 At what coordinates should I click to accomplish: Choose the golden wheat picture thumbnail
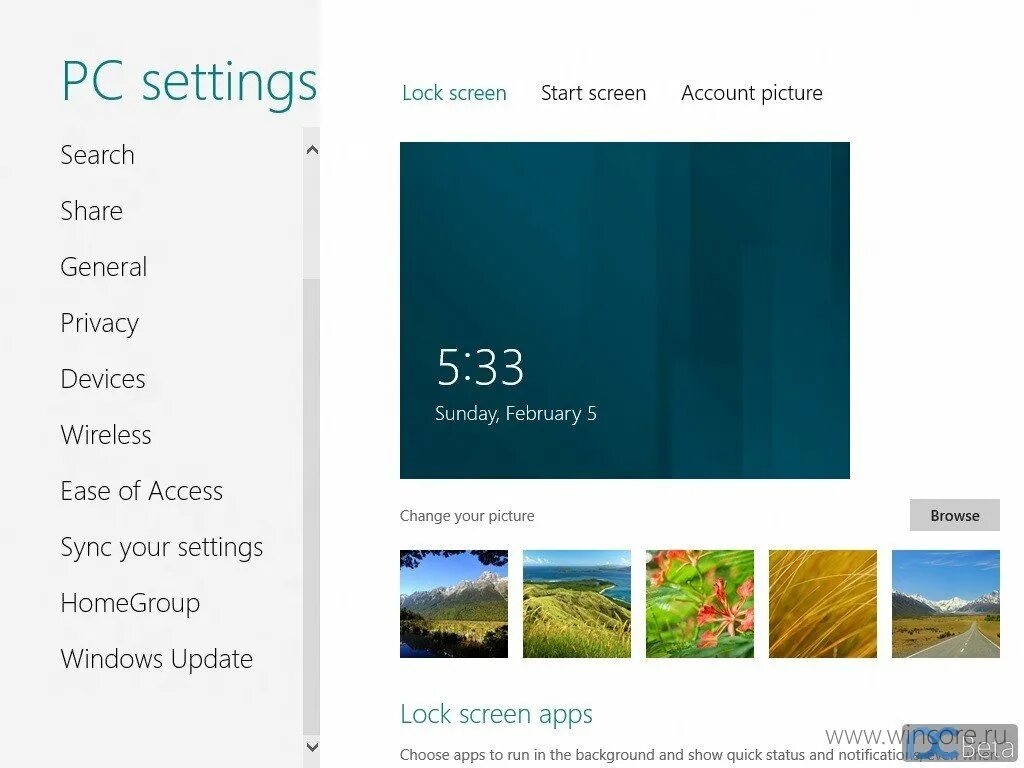coord(823,604)
